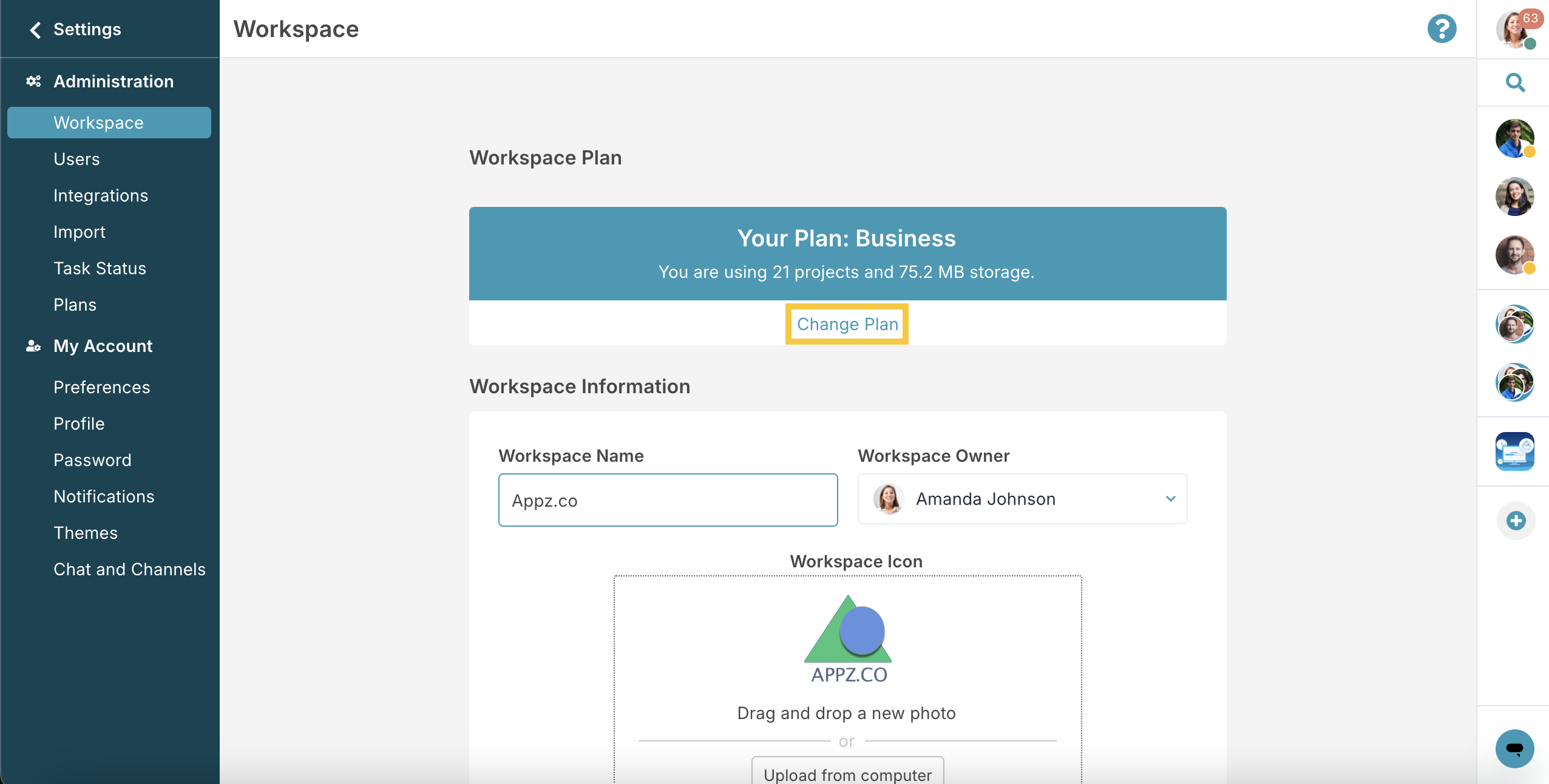Screen dimensions: 1549x784
Task: Click the Change Plan link
Action: [x=847, y=324]
